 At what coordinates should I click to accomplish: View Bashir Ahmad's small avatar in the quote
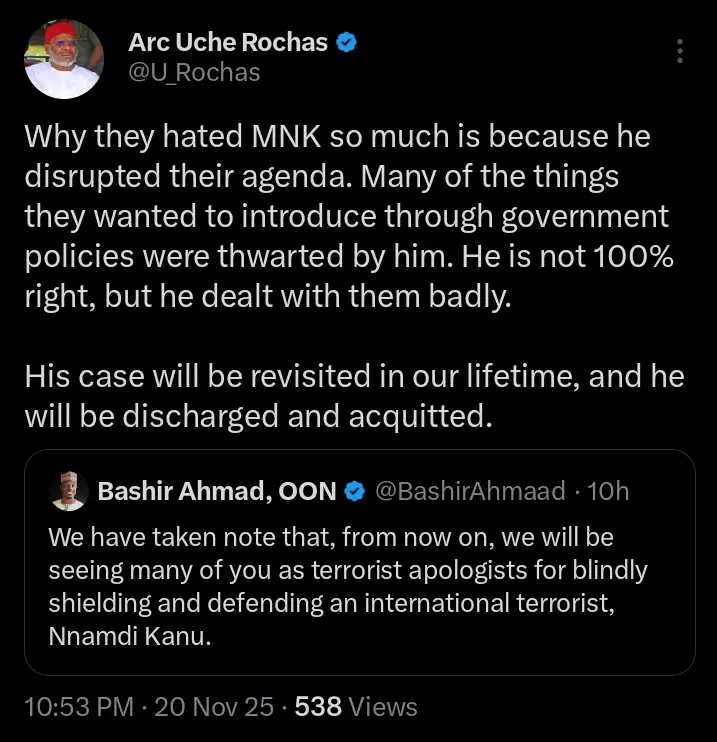tap(68, 490)
